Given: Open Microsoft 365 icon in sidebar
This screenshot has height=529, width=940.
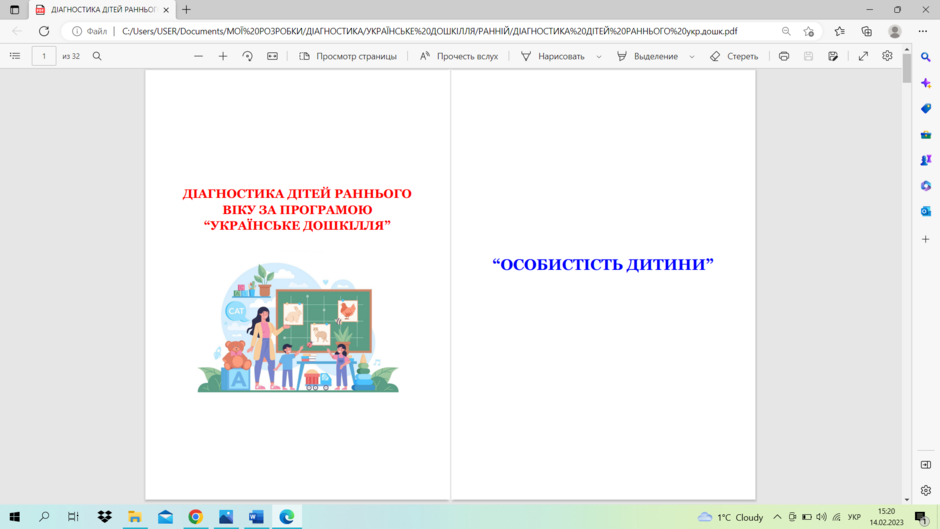Looking at the screenshot, I should tap(926, 186).
